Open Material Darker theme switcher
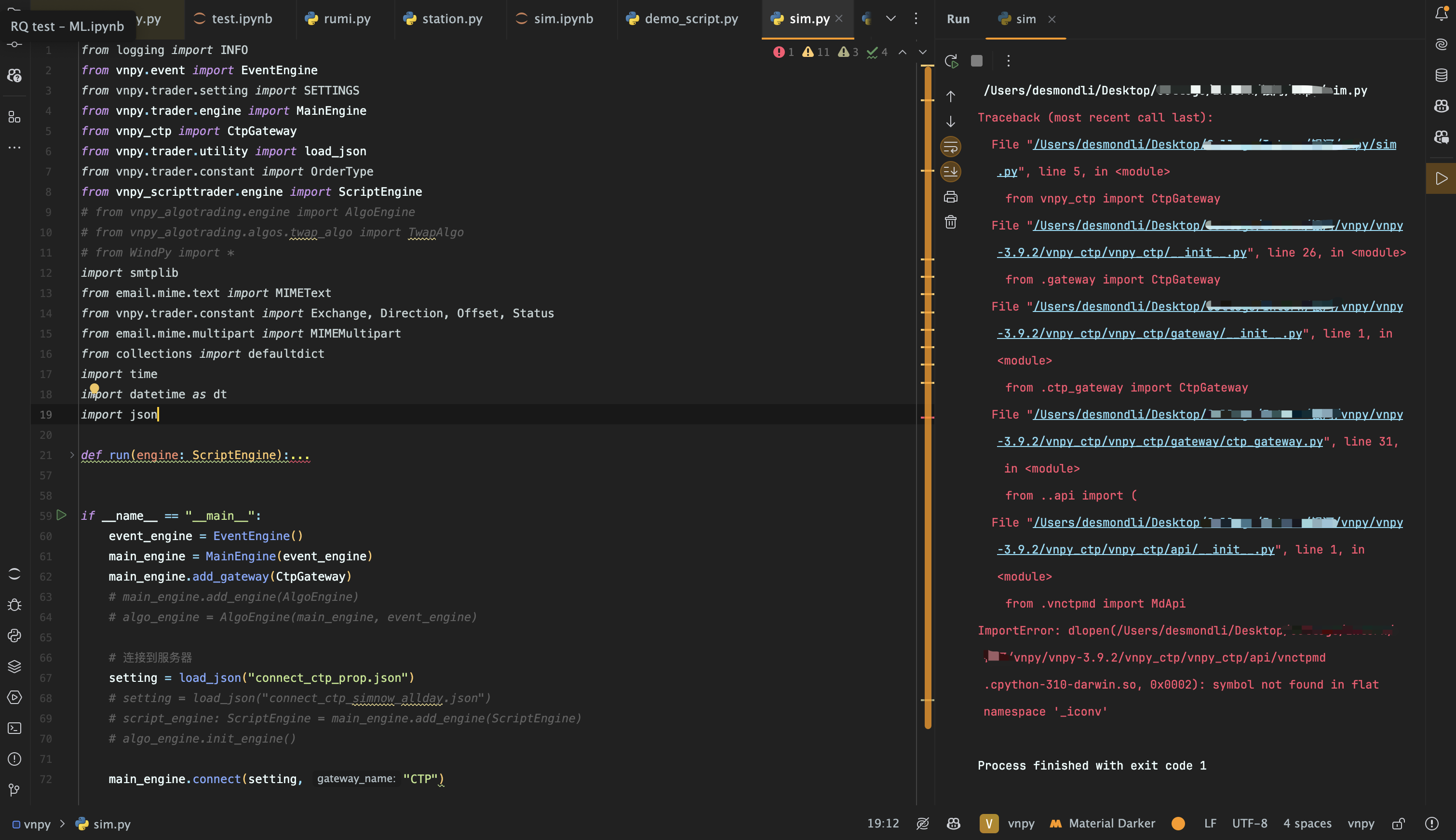Screen dimensions: 1456x840 1102,823
